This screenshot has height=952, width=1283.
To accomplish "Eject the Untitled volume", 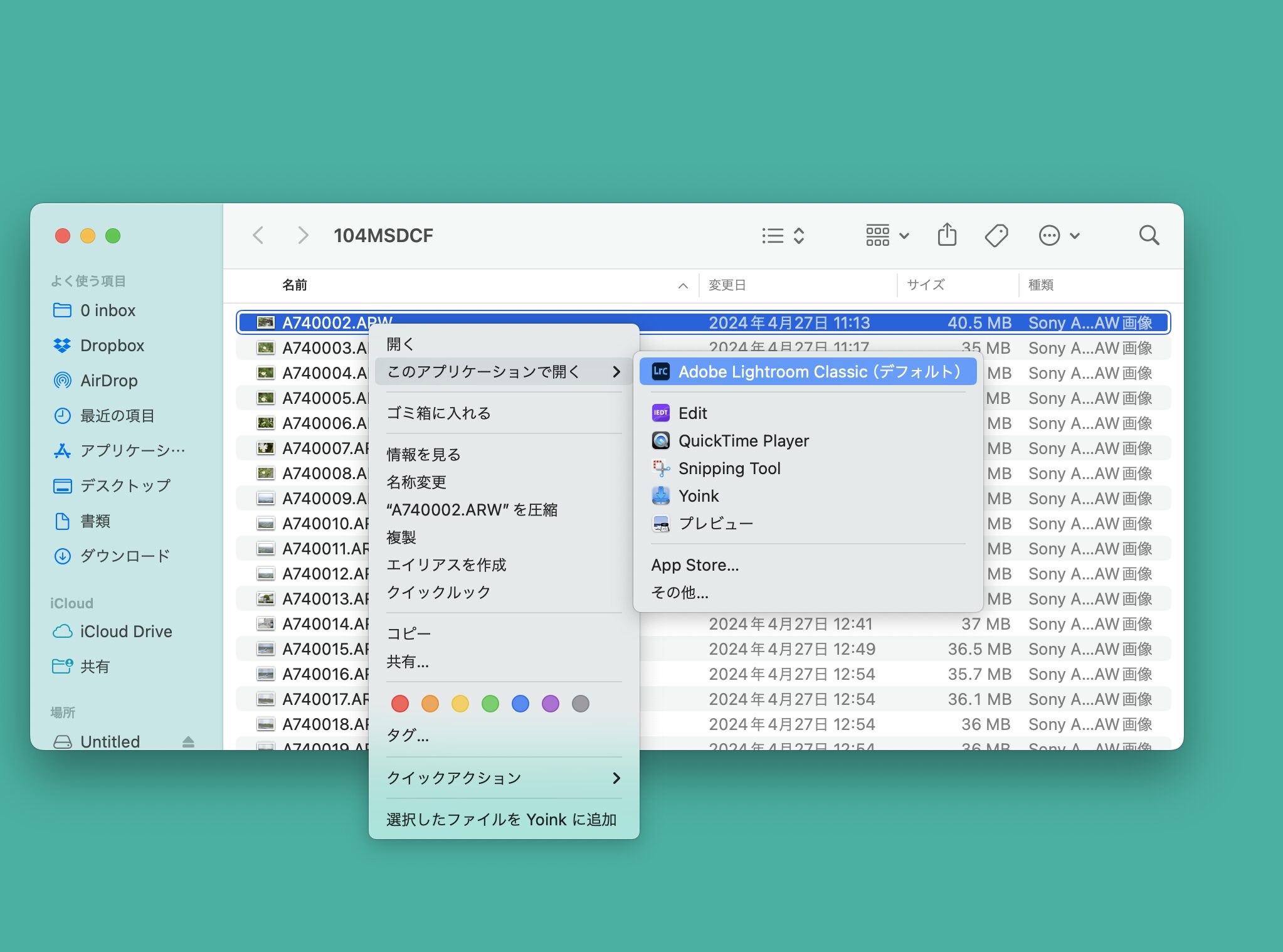I will click(x=188, y=742).
